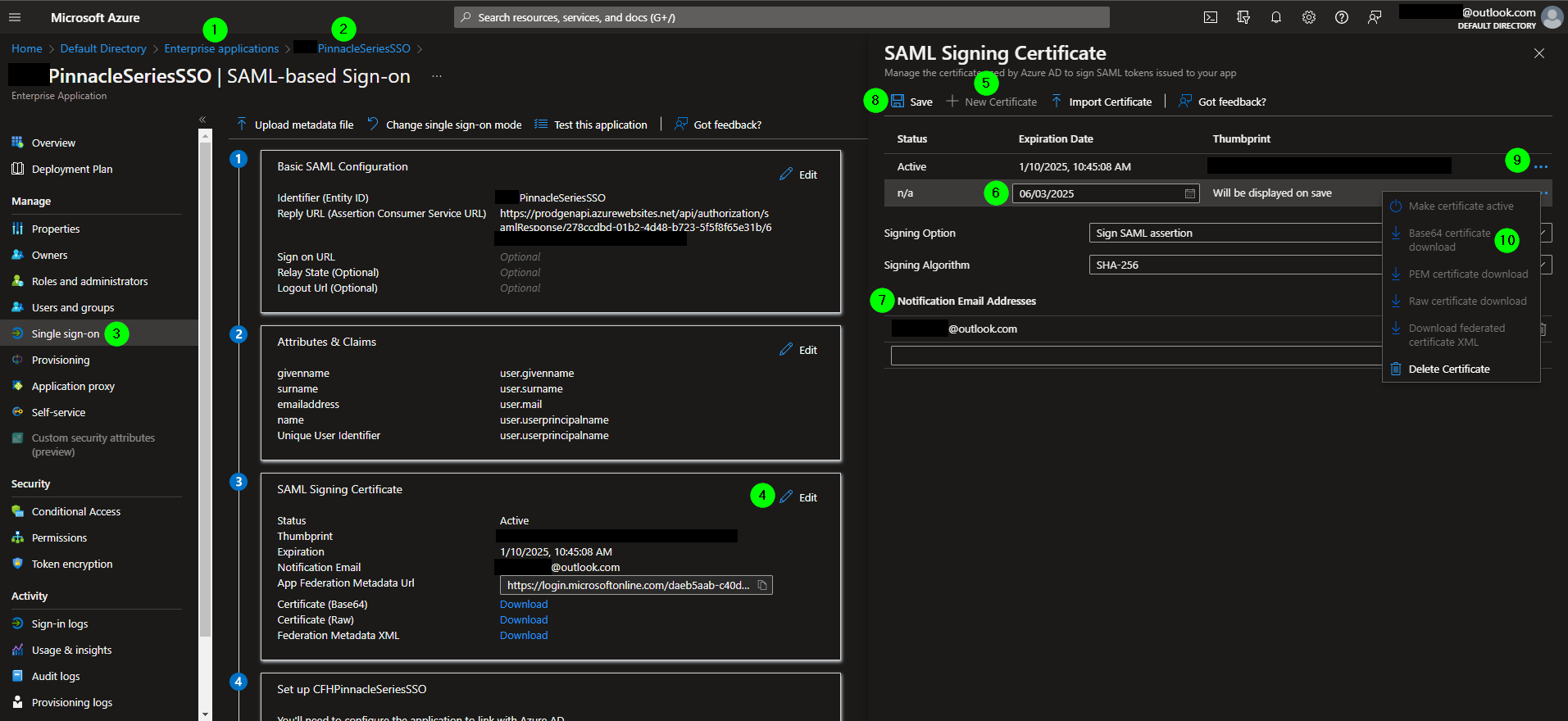Close the SAML Signing Certificate panel
This screenshot has height=721, width=1568.
(1539, 53)
